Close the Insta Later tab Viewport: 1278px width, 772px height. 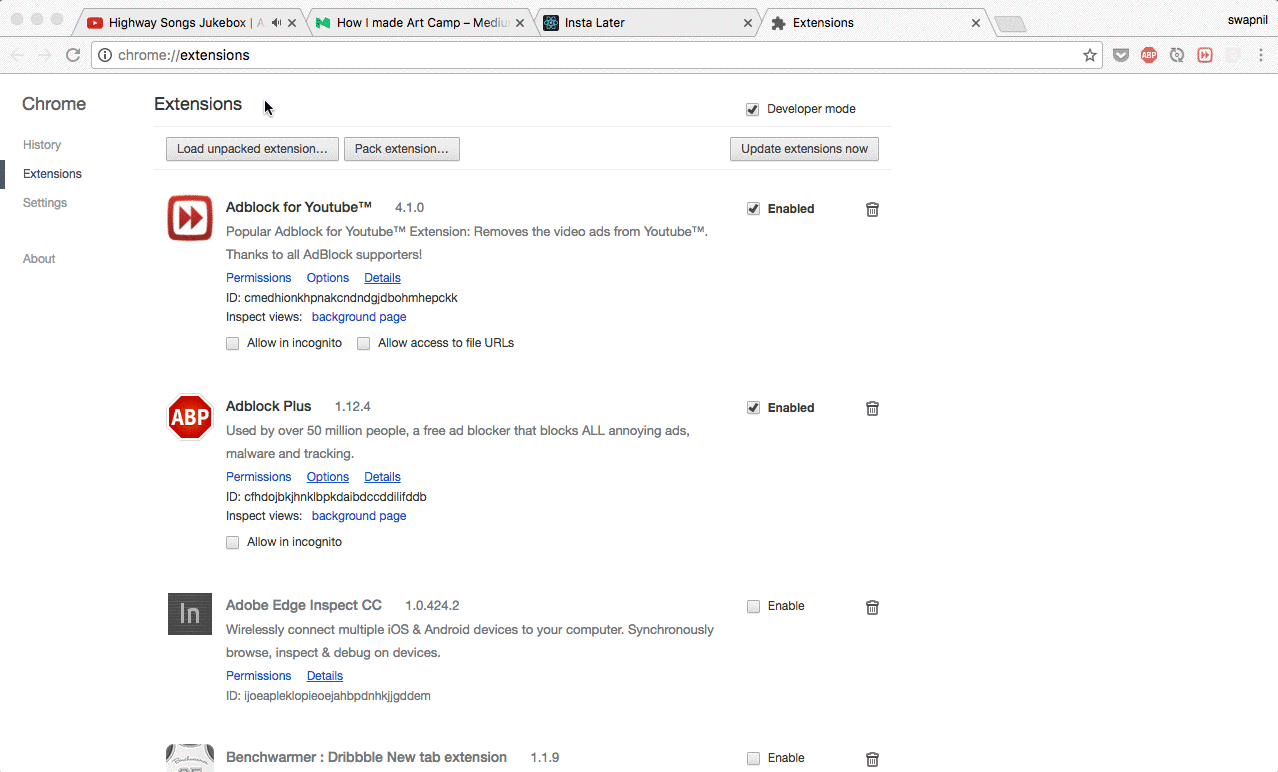click(748, 22)
